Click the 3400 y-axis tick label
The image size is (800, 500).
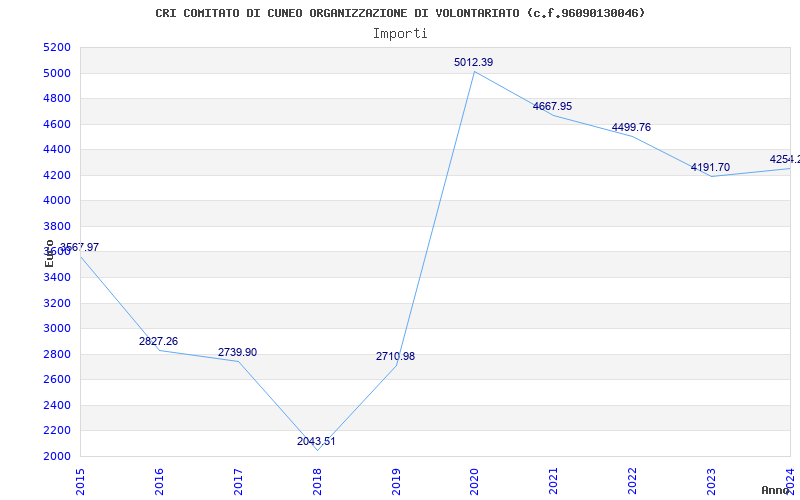pos(57,278)
